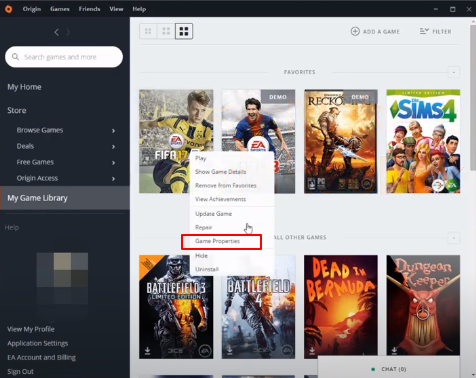Maximize the Origin window
Image resolution: width=476 pixels, height=378 pixels.
pos(453,9)
